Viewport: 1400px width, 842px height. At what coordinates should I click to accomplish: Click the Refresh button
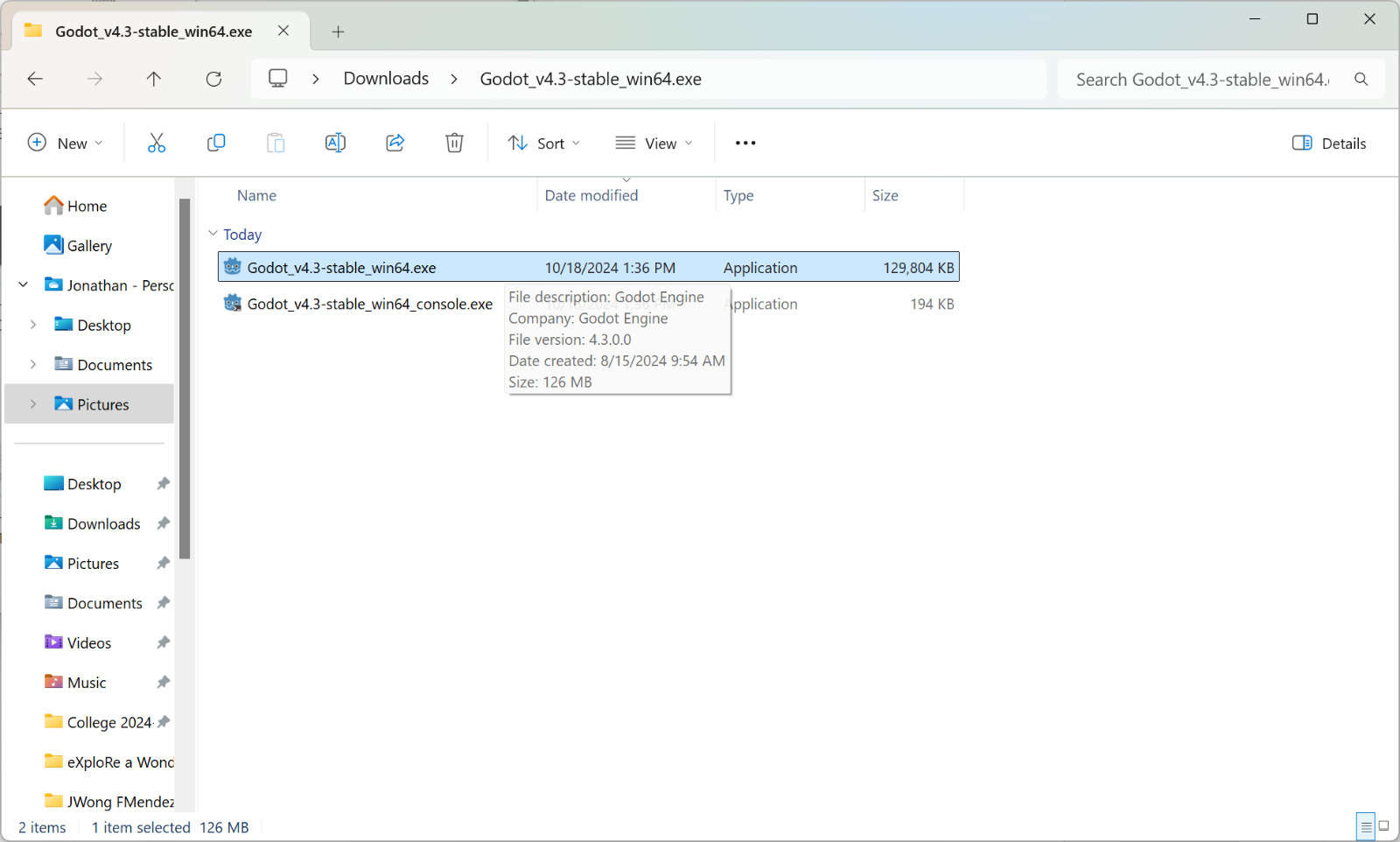point(213,79)
